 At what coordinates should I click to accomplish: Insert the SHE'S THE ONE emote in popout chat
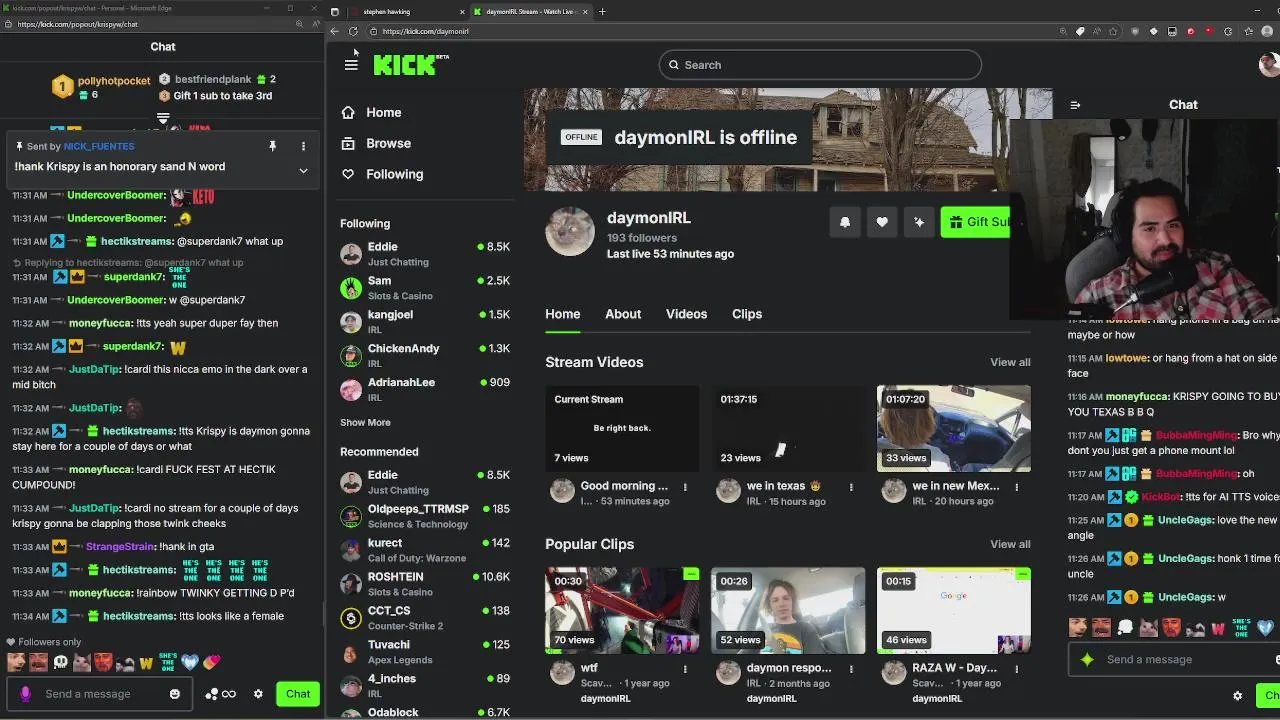click(x=168, y=662)
